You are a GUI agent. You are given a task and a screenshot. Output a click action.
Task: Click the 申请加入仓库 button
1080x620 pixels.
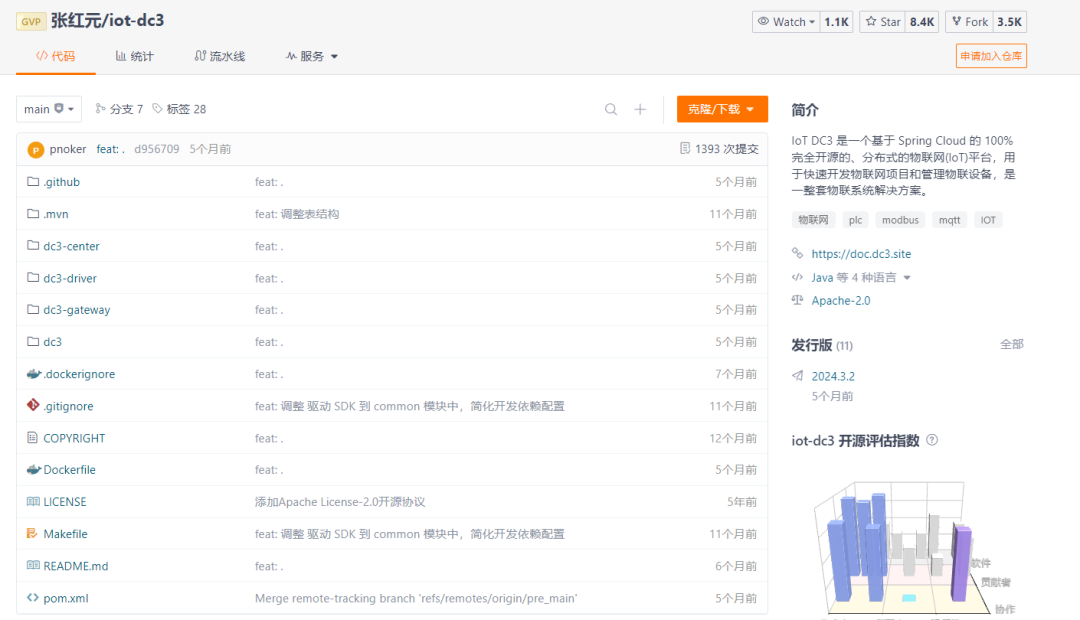click(x=990, y=56)
